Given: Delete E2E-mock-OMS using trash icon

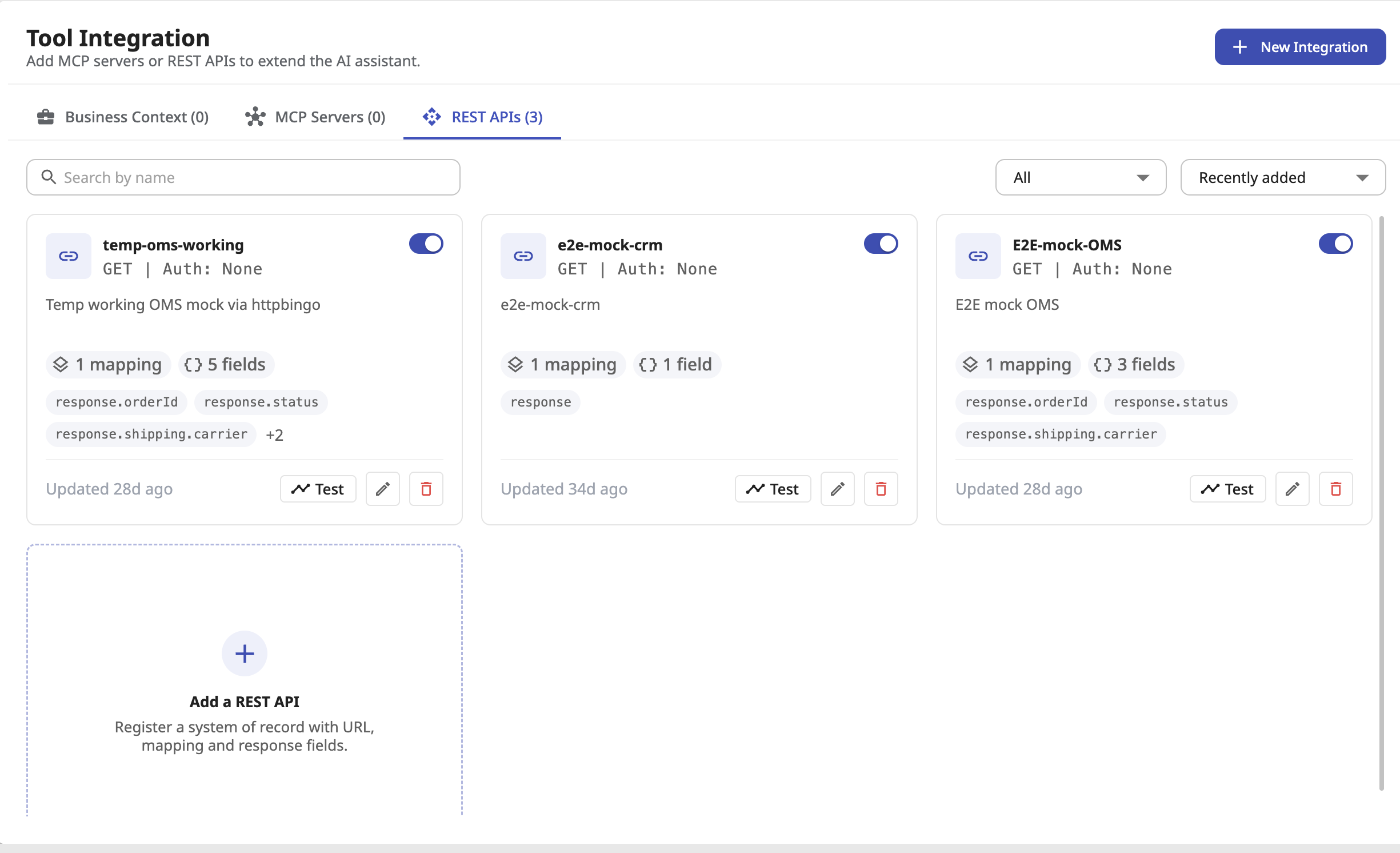Looking at the screenshot, I should 1336,489.
